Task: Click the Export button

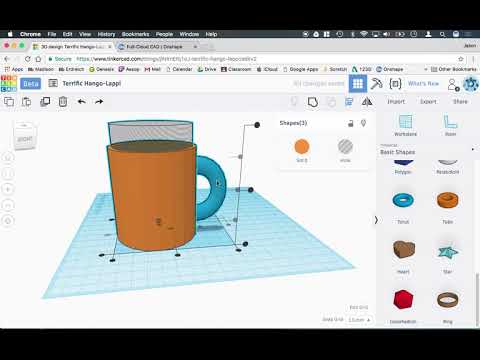Action: coord(428,101)
